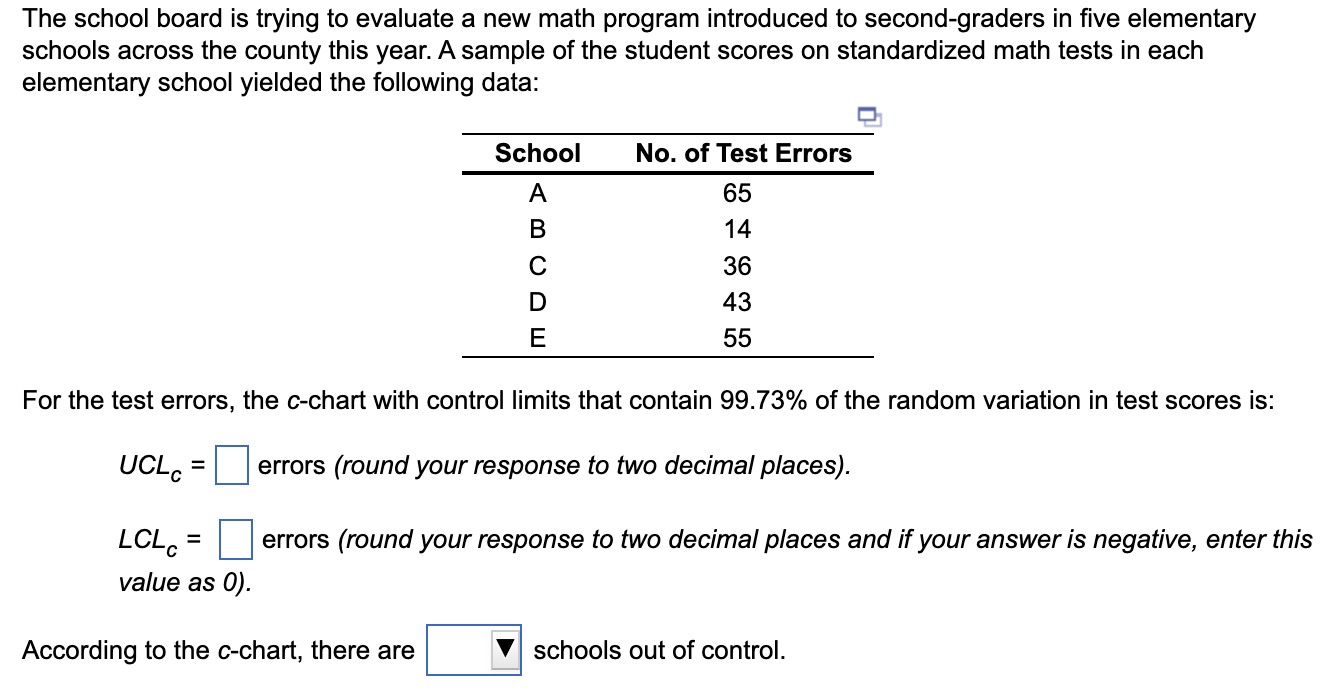
Task: Click the pop-out table icon above the data table
Action: [869, 118]
